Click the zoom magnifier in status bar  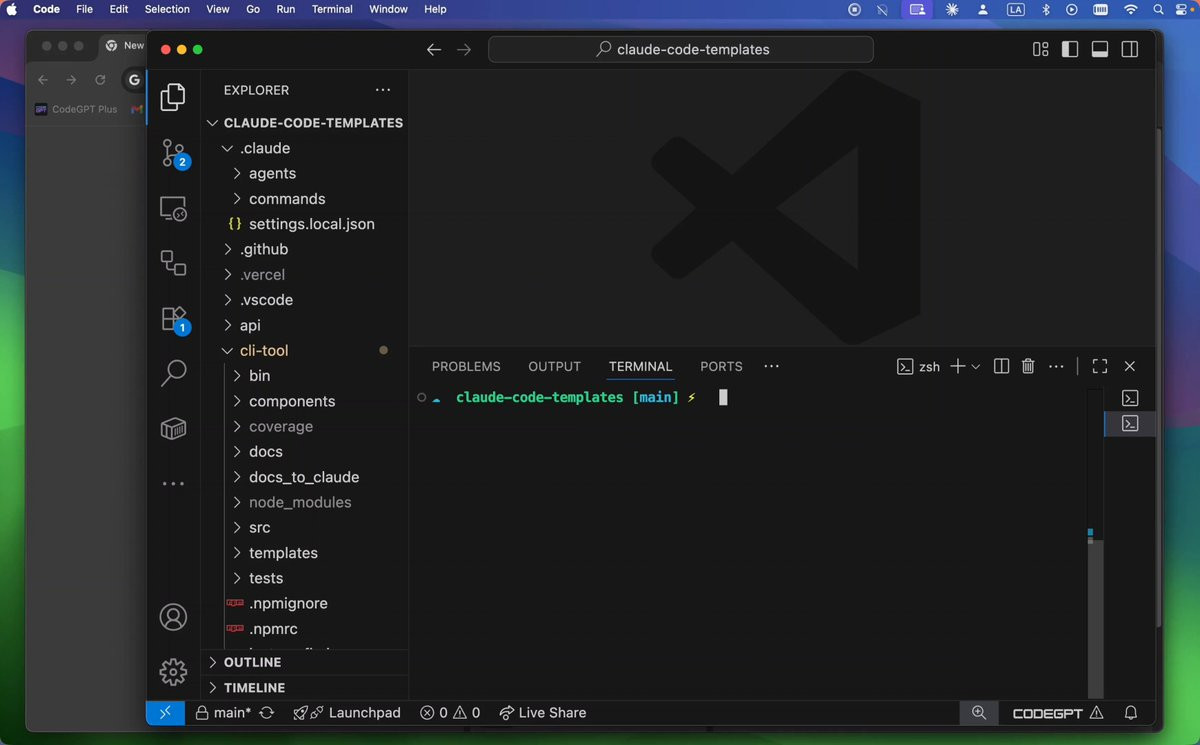click(979, 713)
